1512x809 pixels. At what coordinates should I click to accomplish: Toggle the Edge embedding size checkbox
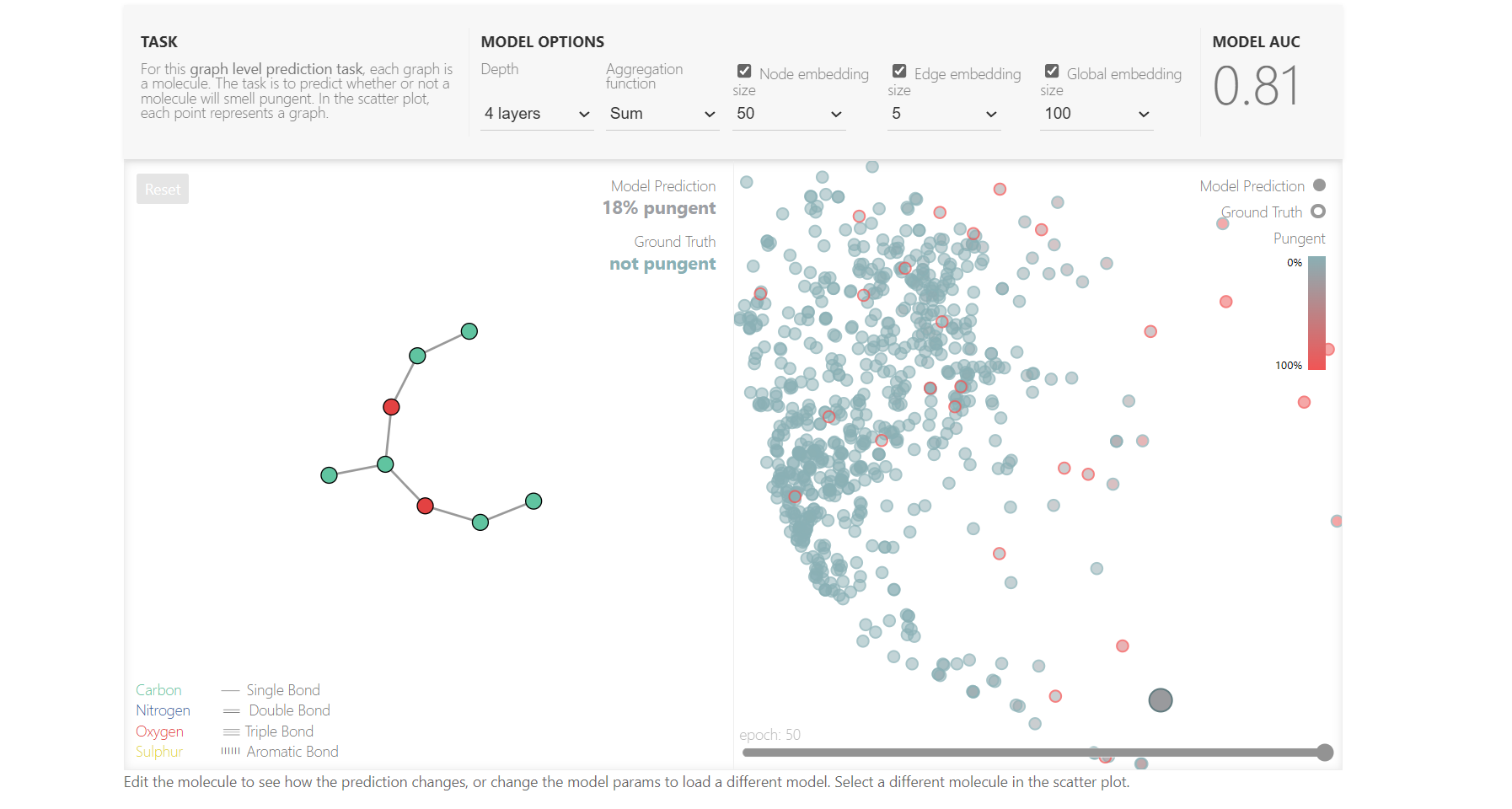click(899, 72)
